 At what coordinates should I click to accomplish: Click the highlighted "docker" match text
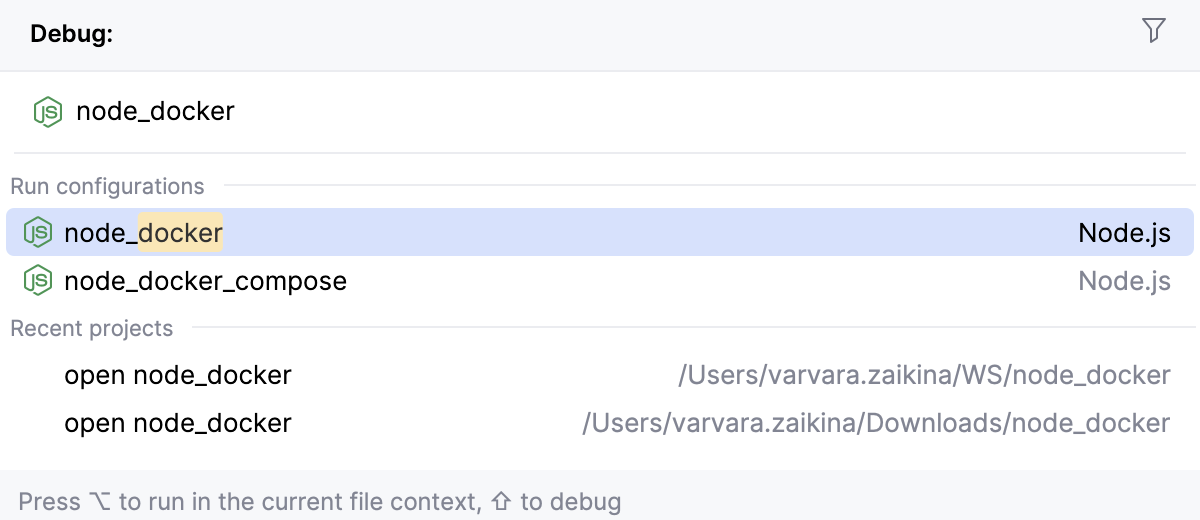click(x=180, y=233)
